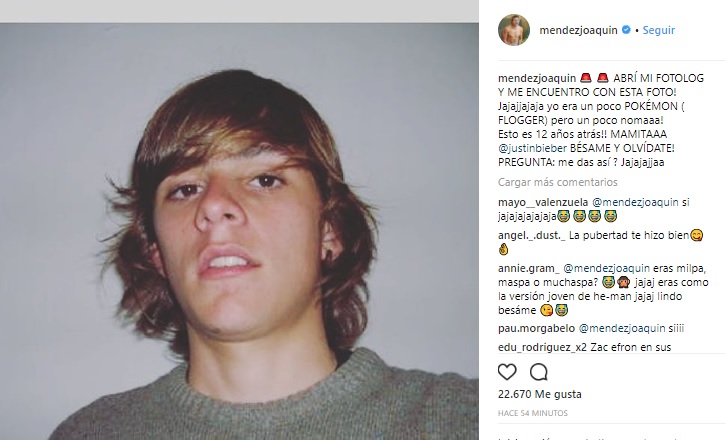Viewport: 726px width, 440px height.
Task: Click the heart like icon
Action: point(508,372)
